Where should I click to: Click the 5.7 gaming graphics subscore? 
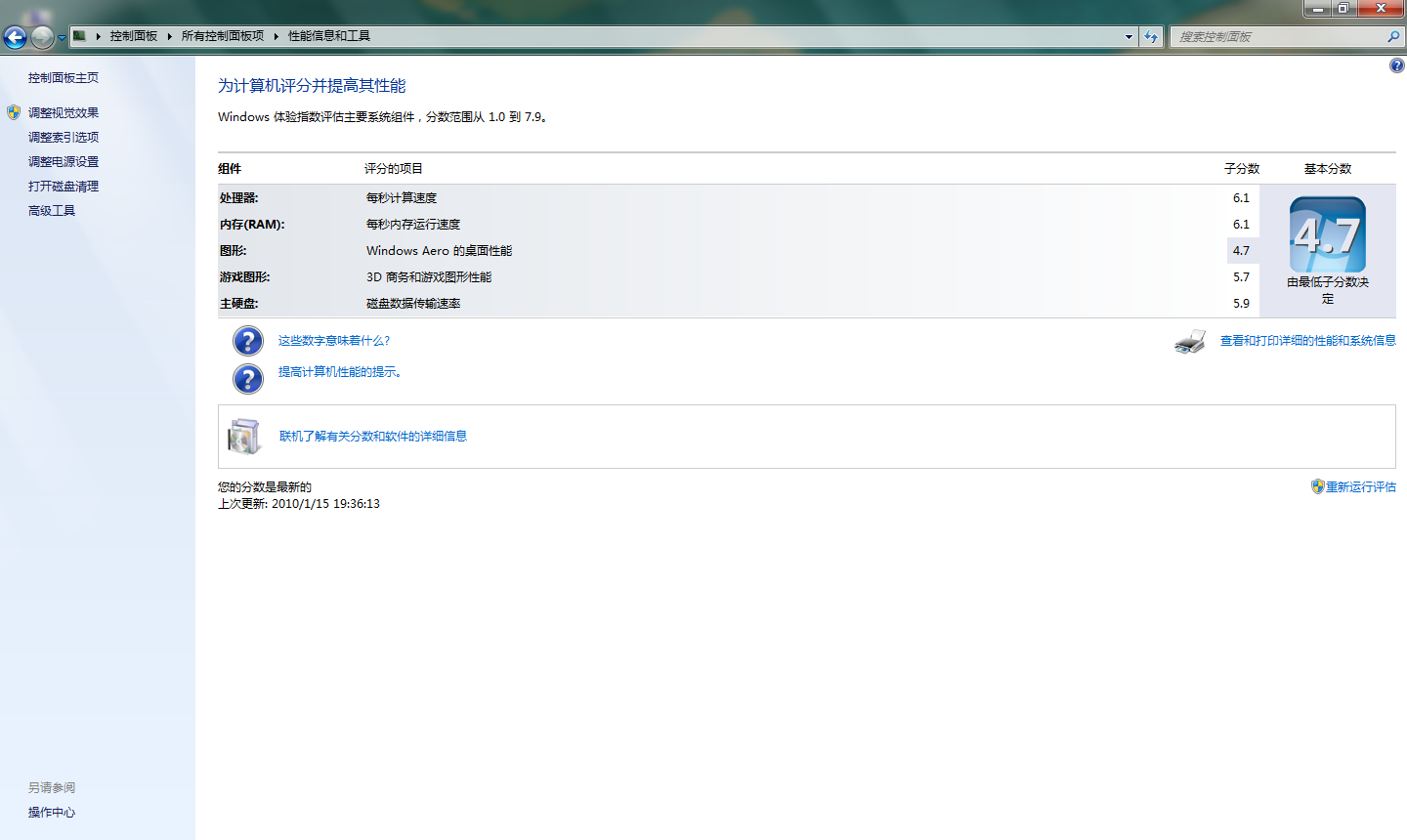[x=1241, y=277]
